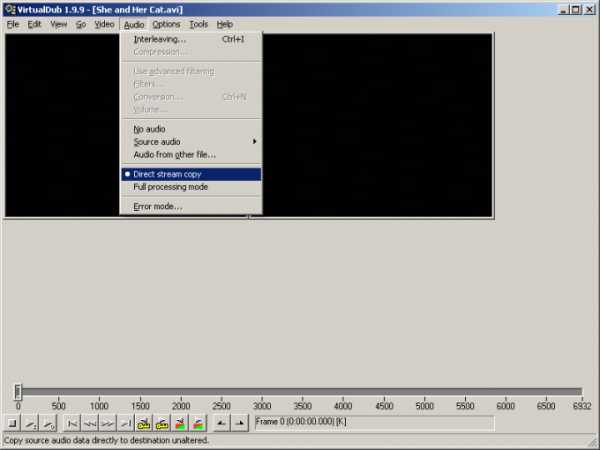The height and width of the screenshot is (450, 600).
Task: Scan backward to previous scene change
Action: [180, 424]
